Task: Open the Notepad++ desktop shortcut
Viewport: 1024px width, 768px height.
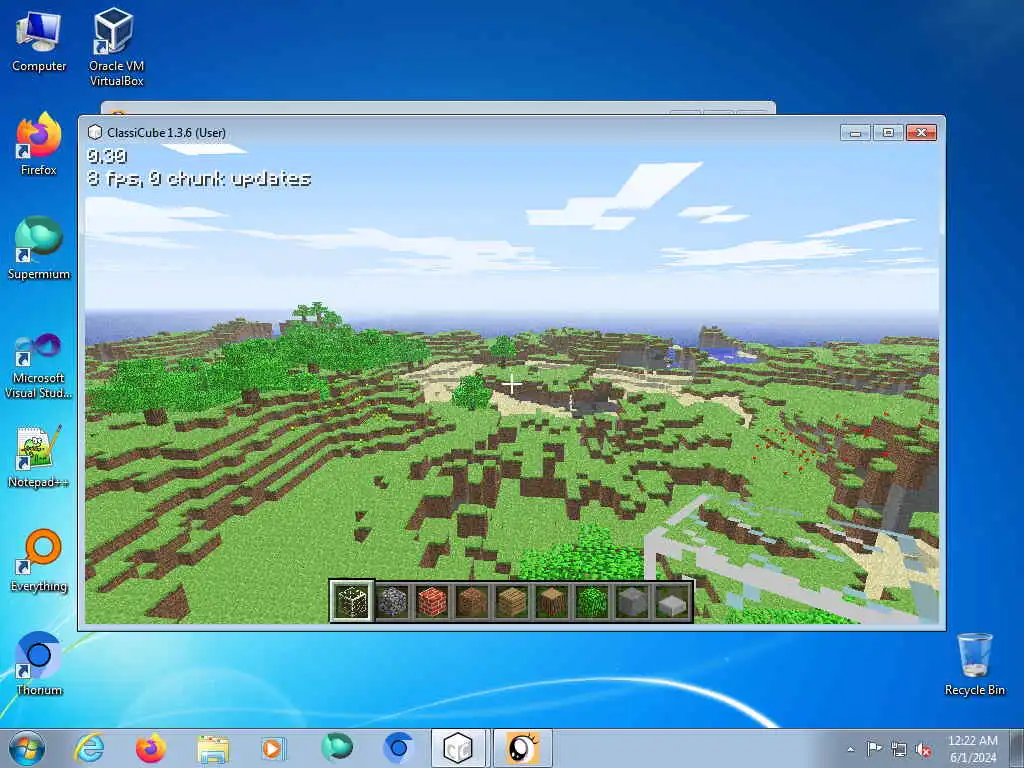Action: (x=39, y=456)
